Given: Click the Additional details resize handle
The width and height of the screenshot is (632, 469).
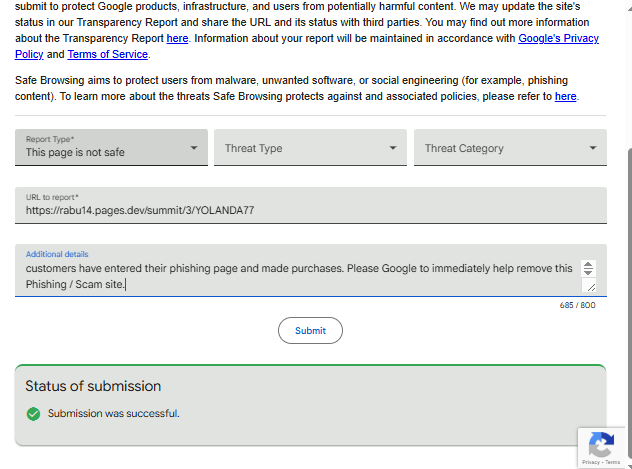Looking at the screenshot, I should [589, 286].
